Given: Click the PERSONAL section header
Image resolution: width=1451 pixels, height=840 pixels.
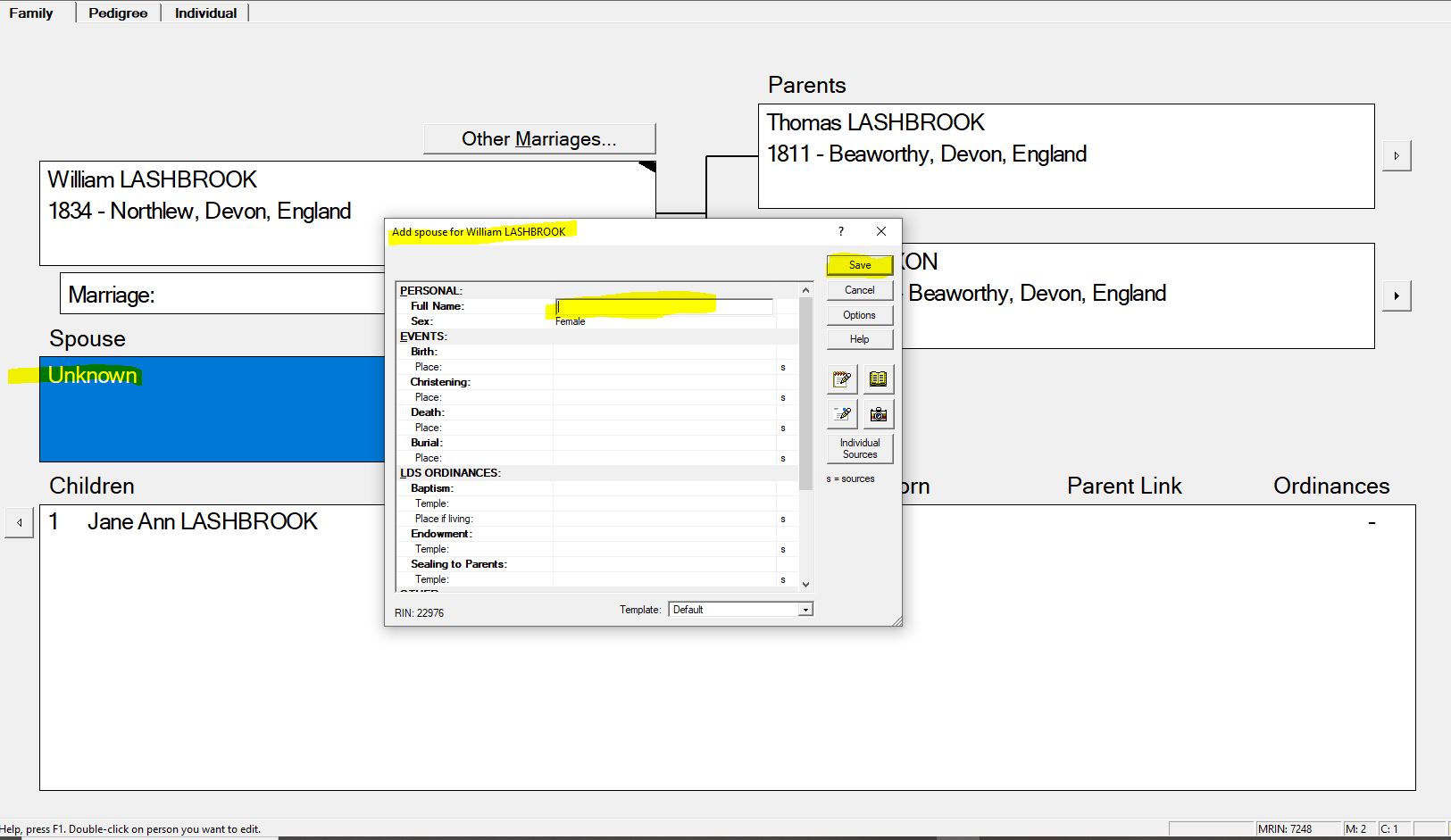Looking at the screenshot, I should pyautogui.click(x=431, y=291).
